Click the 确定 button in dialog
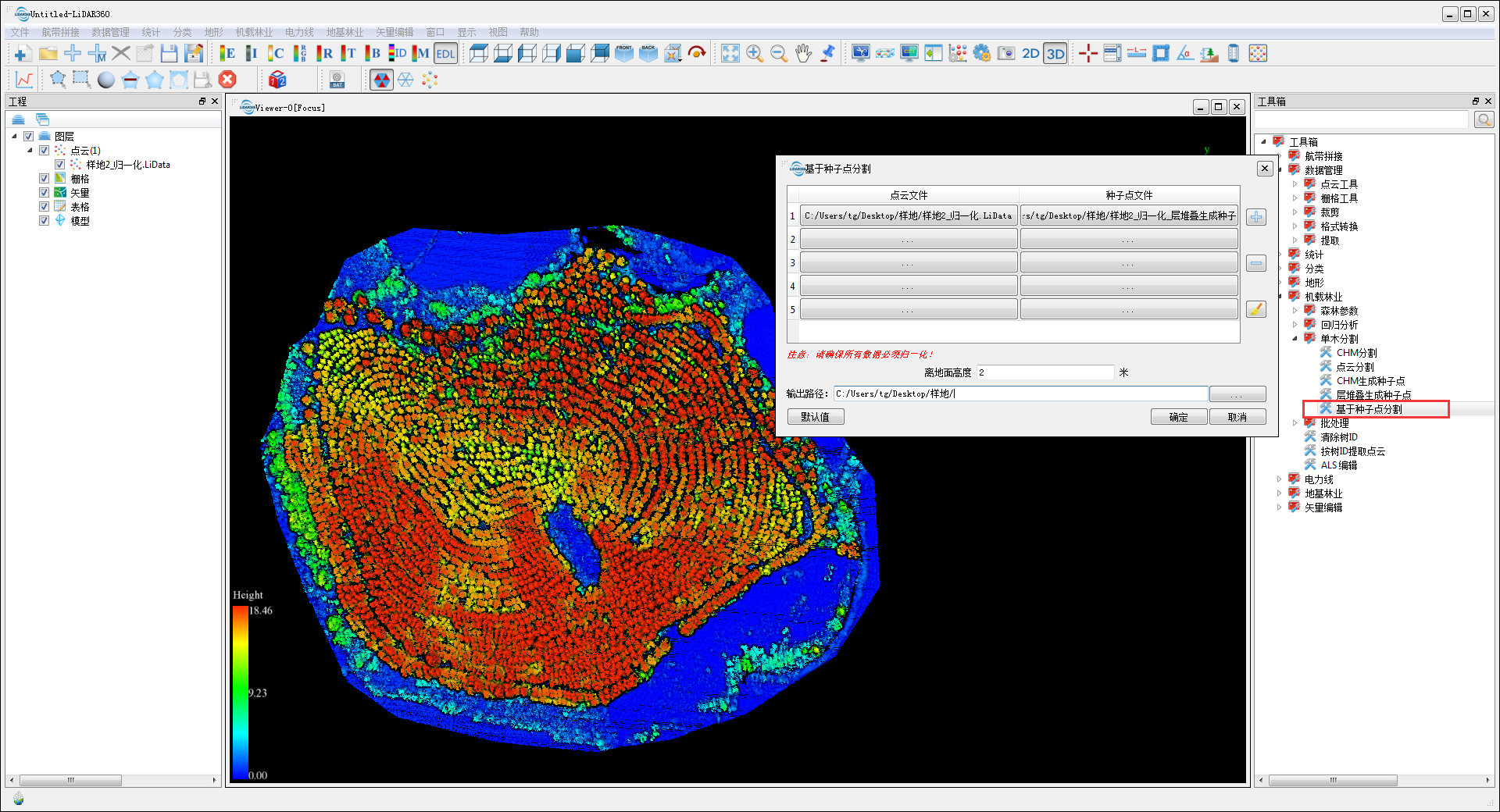The width and height of the screenshot is (1500, 812). 1179,417
